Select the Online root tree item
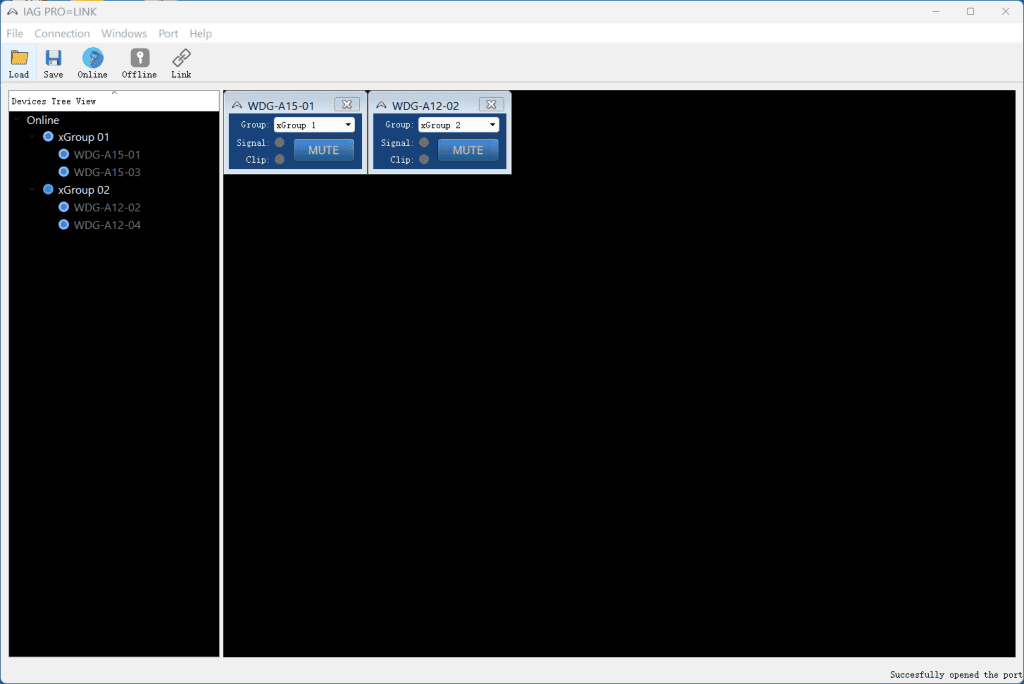 click(42, 120)
